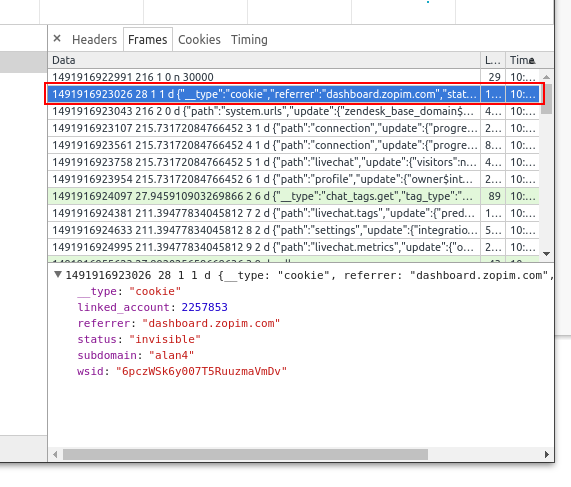
Task: Click the horizontal scrollbar right arrow
Action: pyautogui.click(x=547, y=454)
